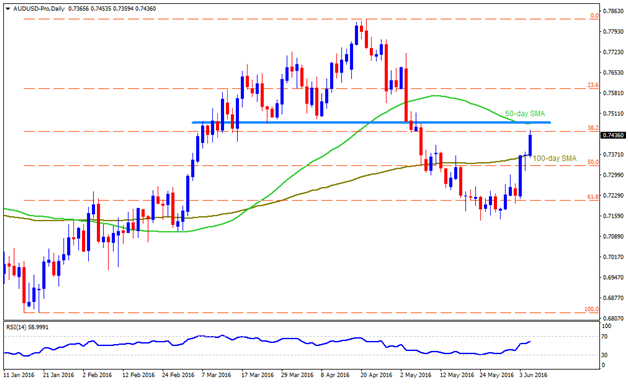Select the 100.0 Fibonacci level label

(592, 309)
